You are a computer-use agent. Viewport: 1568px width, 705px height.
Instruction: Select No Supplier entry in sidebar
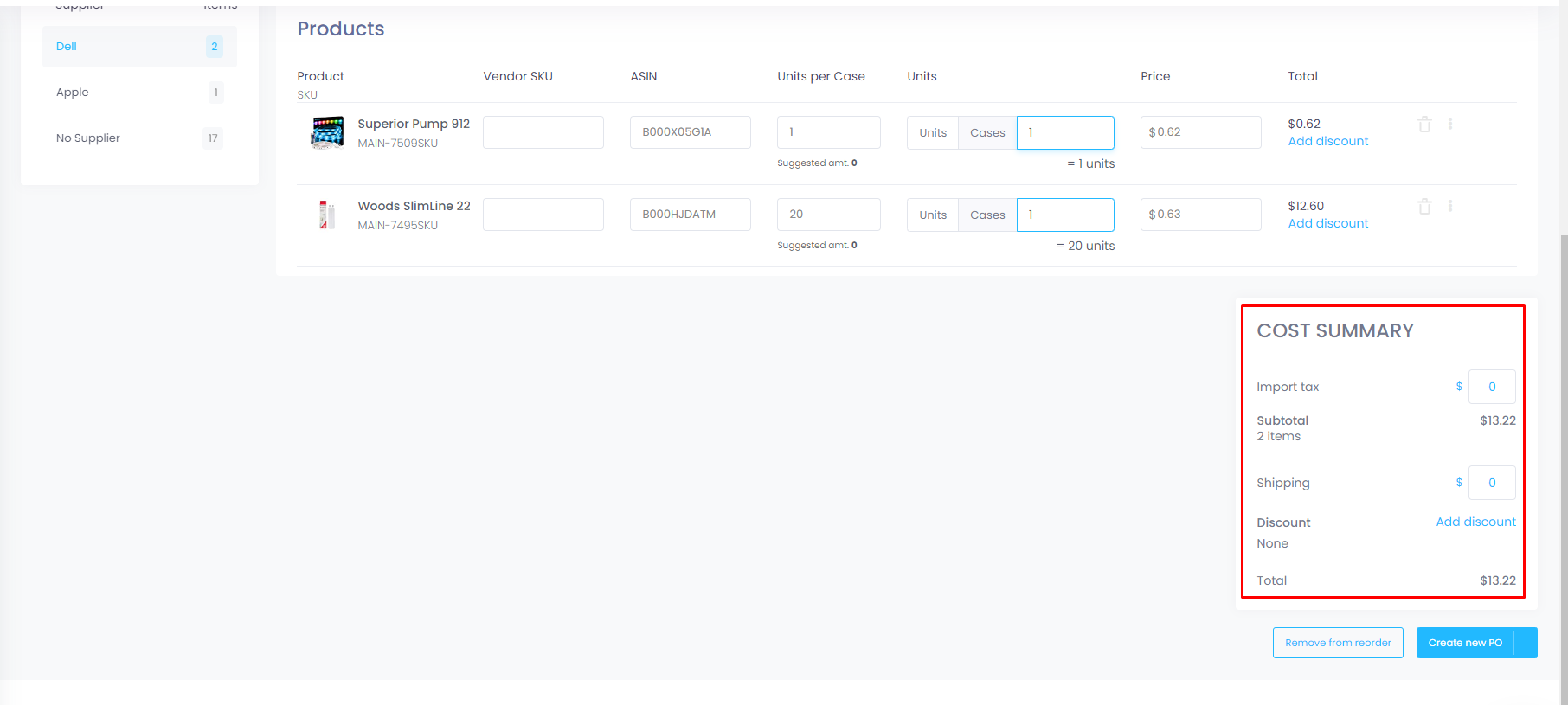pos(139,138)
